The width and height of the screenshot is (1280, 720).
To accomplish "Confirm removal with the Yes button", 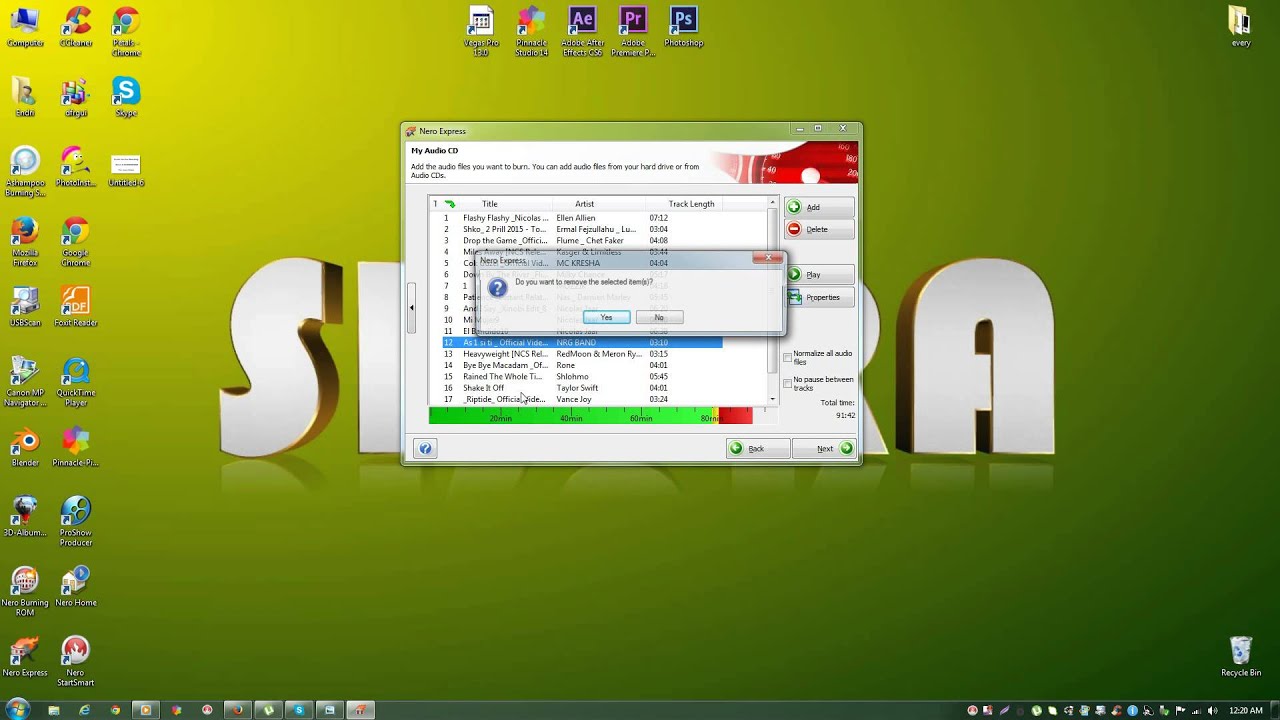I will tap(606, 317).
